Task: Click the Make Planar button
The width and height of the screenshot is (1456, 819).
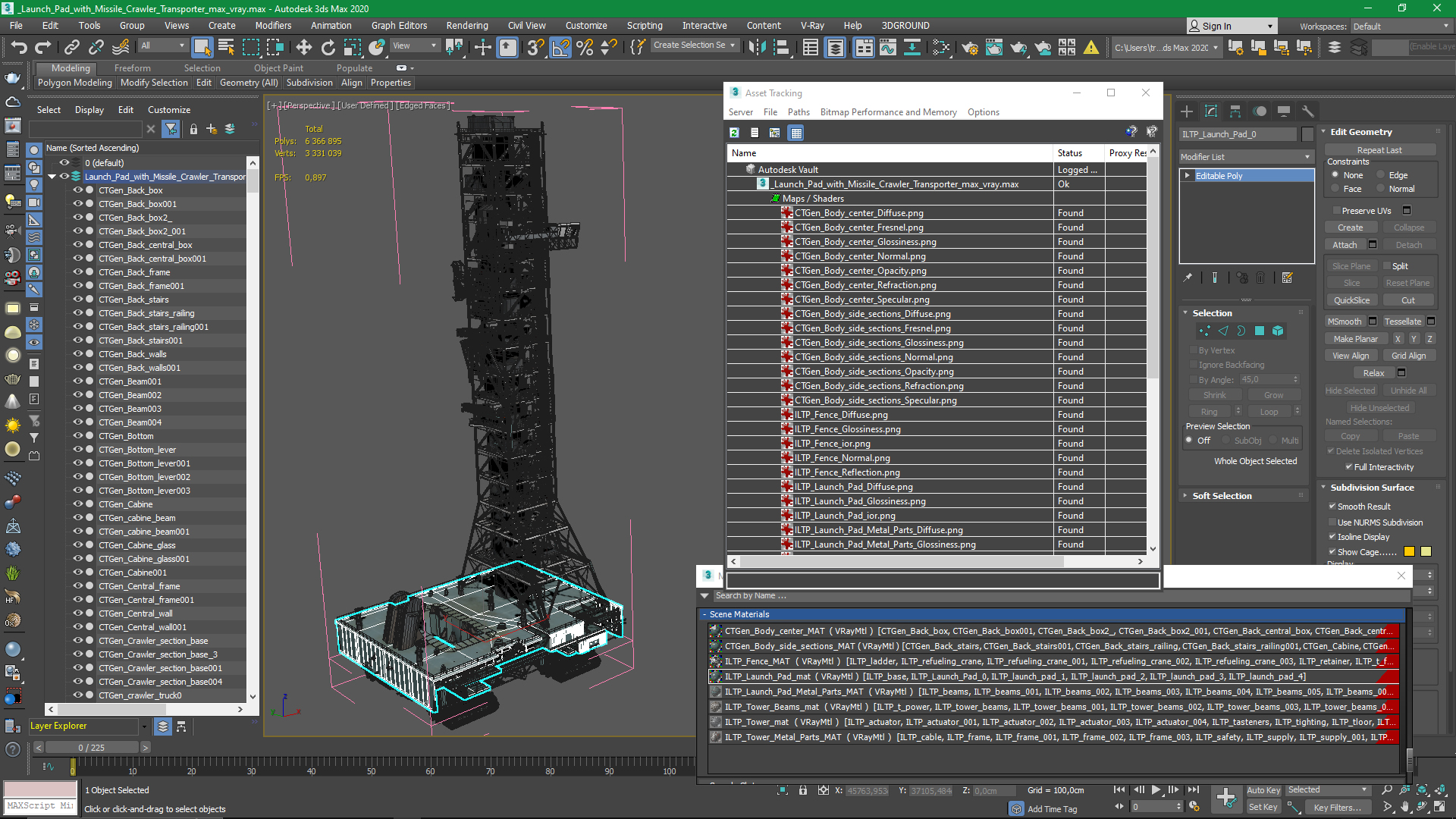Action: [x=1355, y=339]
